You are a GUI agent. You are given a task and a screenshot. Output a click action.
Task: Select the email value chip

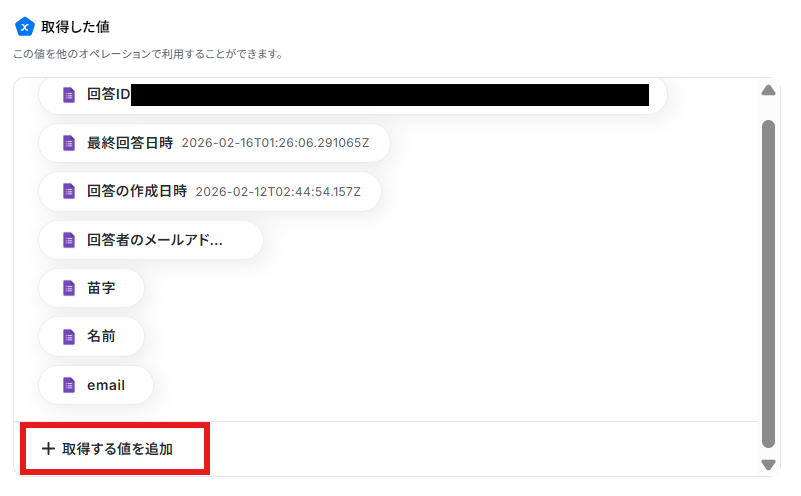coord(96,385)
